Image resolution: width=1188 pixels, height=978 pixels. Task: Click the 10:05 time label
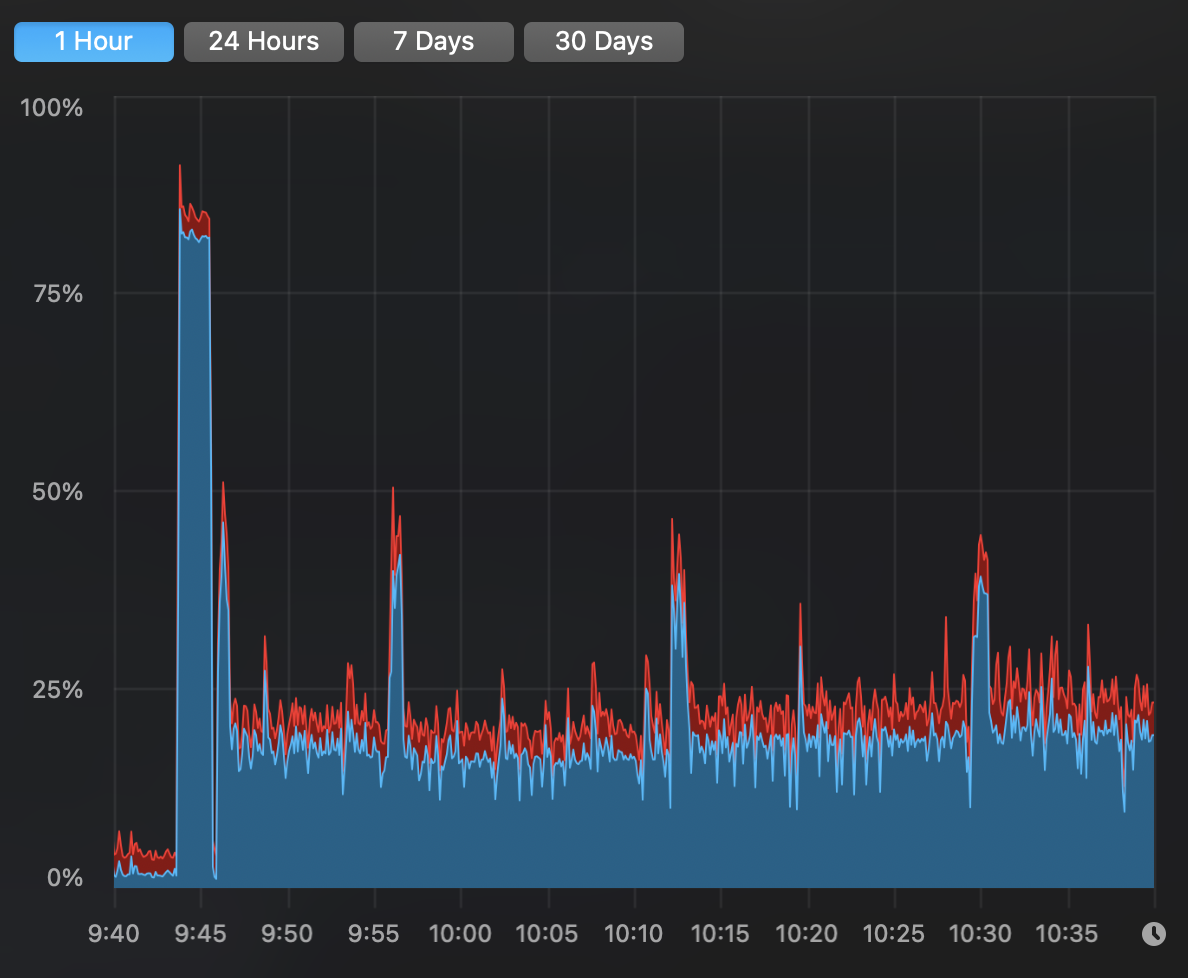[x=547, y=933]
